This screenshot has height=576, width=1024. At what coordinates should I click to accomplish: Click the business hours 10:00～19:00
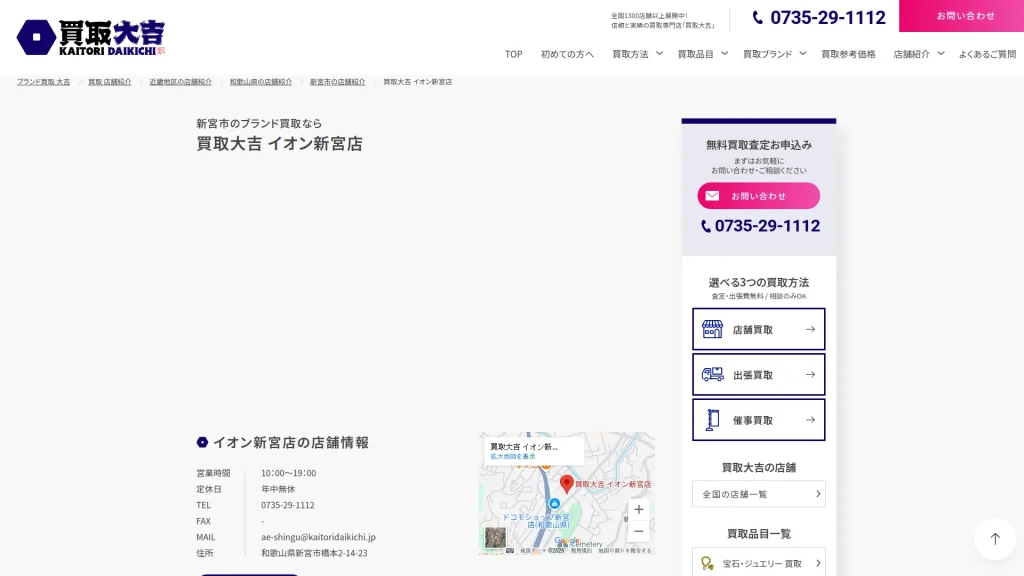(x=288, y=473)
